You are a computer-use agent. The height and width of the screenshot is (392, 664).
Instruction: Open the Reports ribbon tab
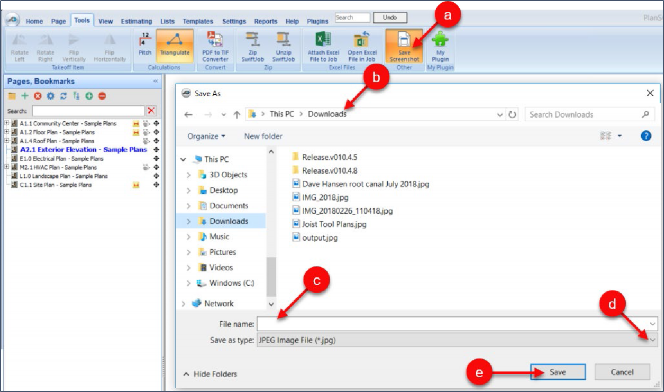click(x=266, y=21)
